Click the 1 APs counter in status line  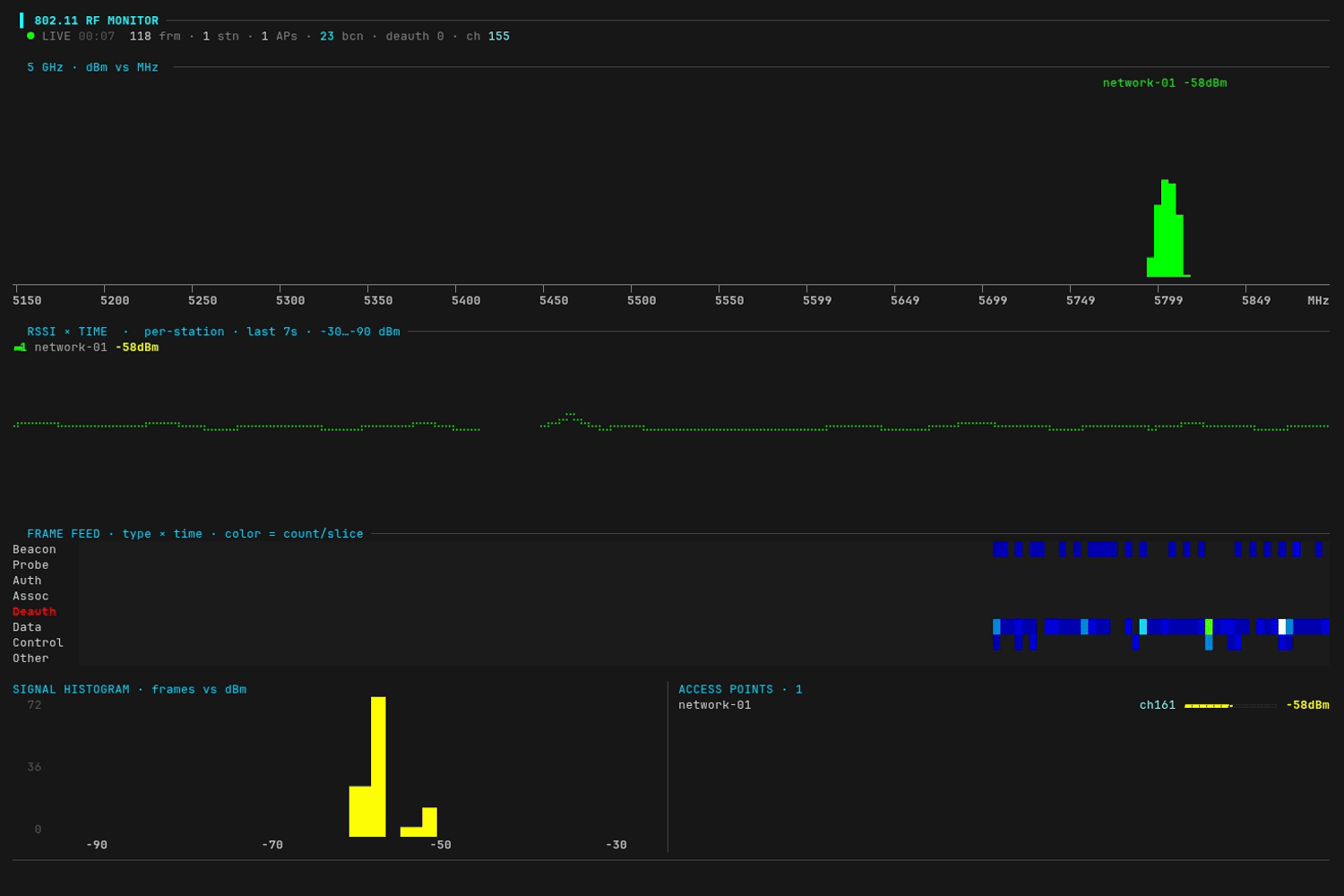[280, 37]
